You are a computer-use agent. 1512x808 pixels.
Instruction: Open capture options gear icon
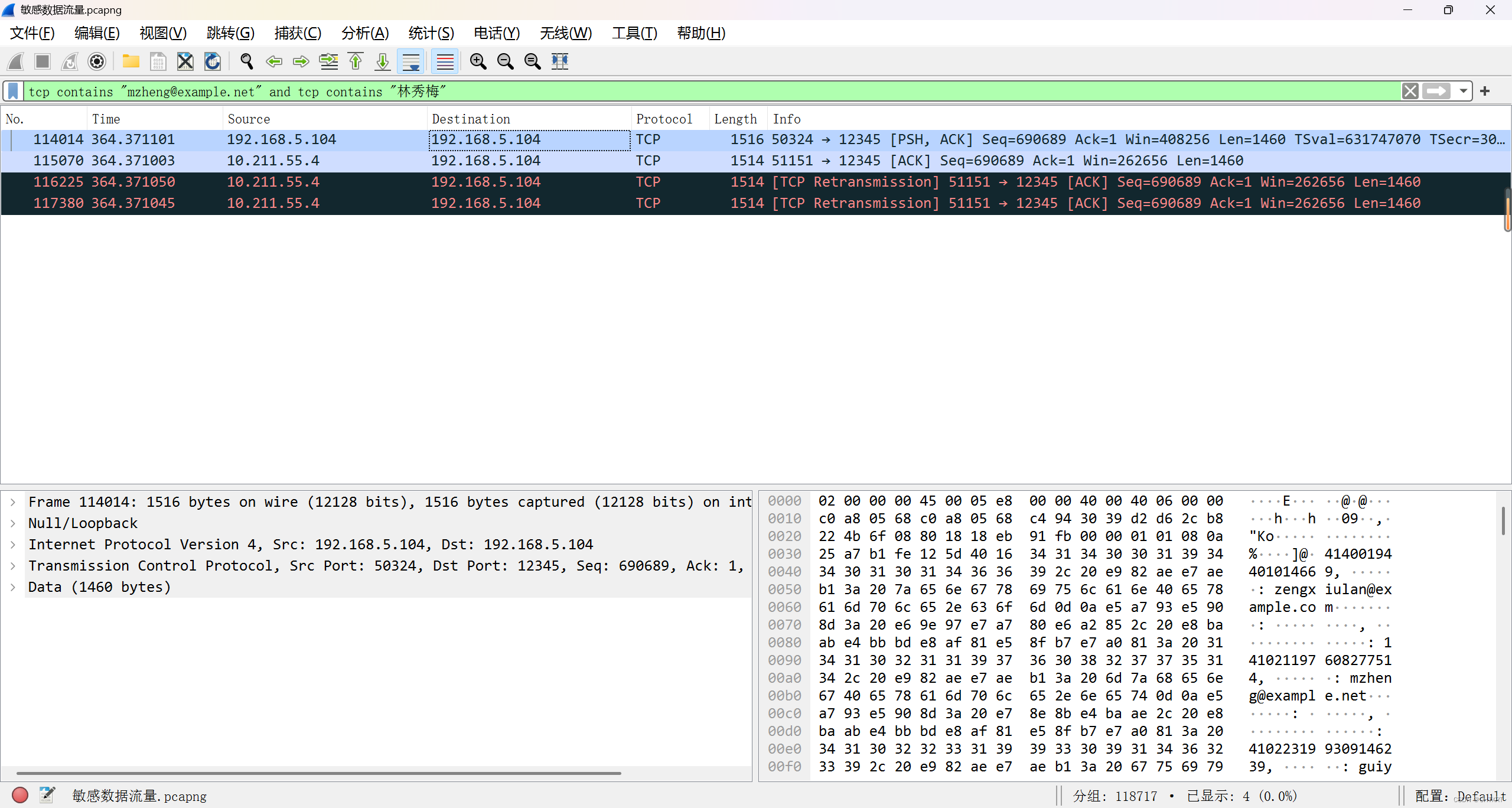pos(97,61)
